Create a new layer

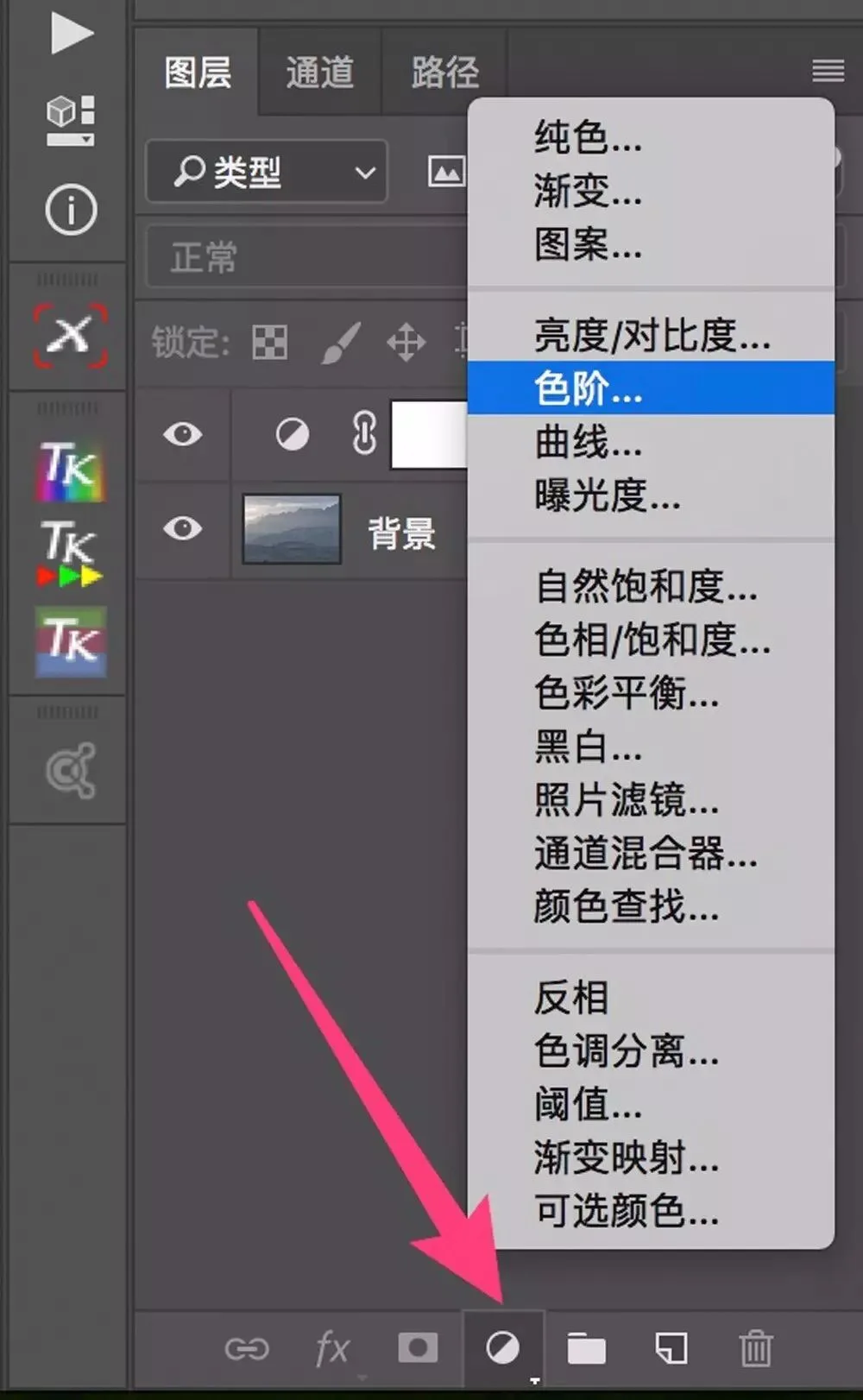click(671, 1348)
